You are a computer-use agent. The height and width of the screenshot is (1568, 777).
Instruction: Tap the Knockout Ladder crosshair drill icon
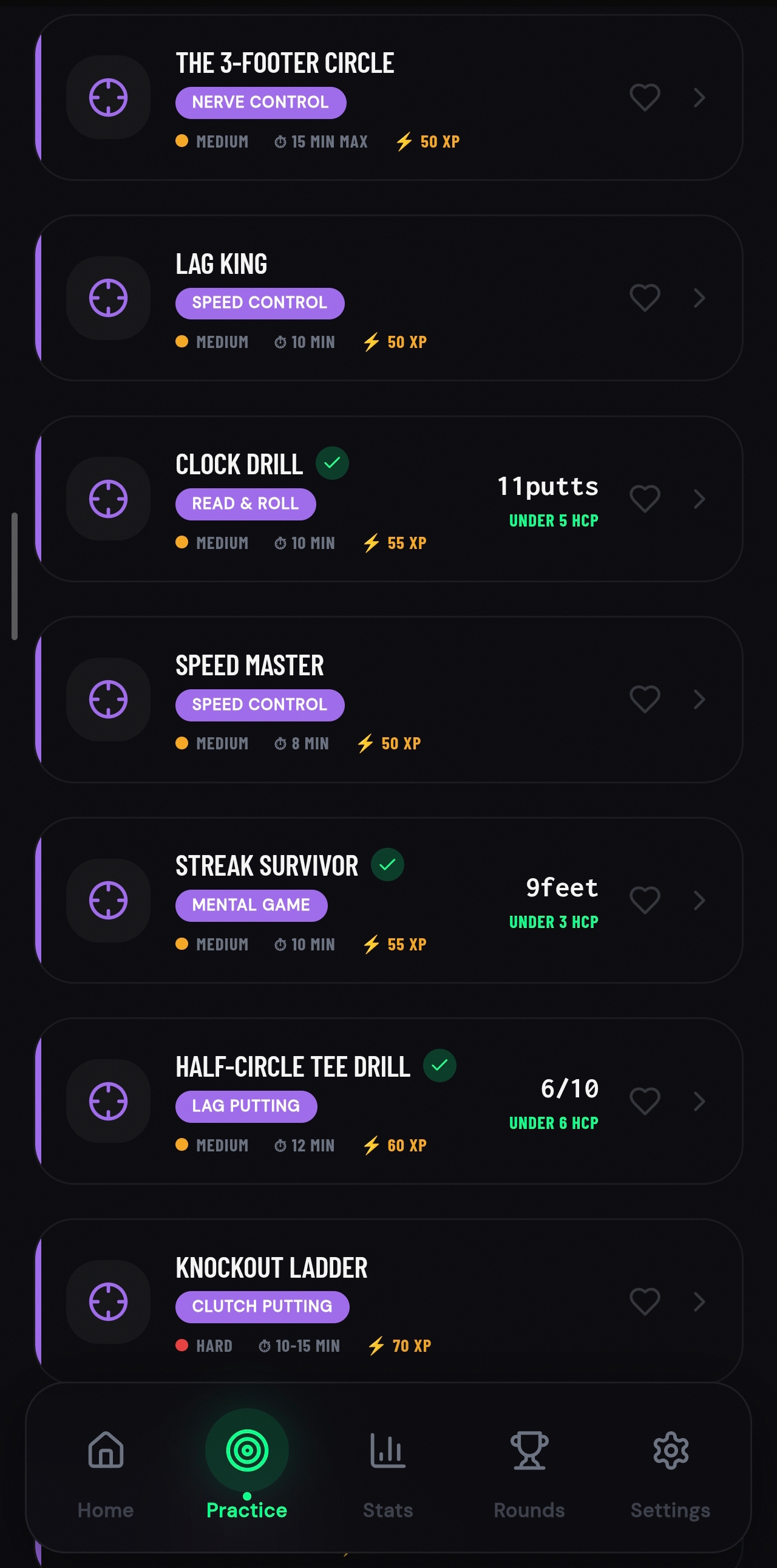(108, 1301)
